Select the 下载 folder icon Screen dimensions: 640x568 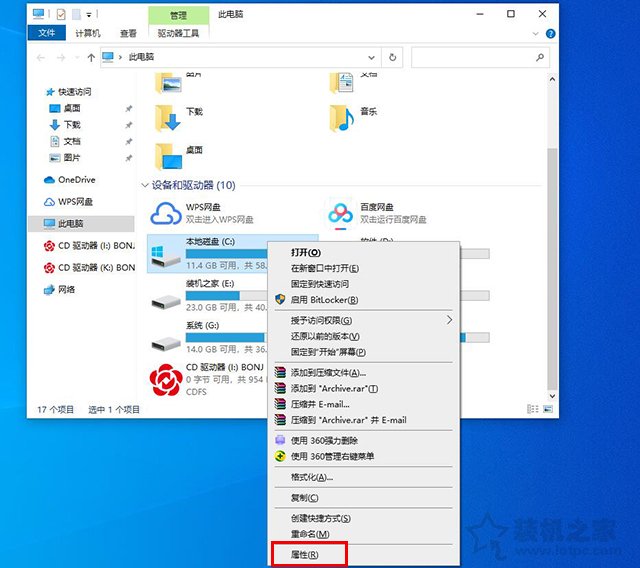coord(168,118)
